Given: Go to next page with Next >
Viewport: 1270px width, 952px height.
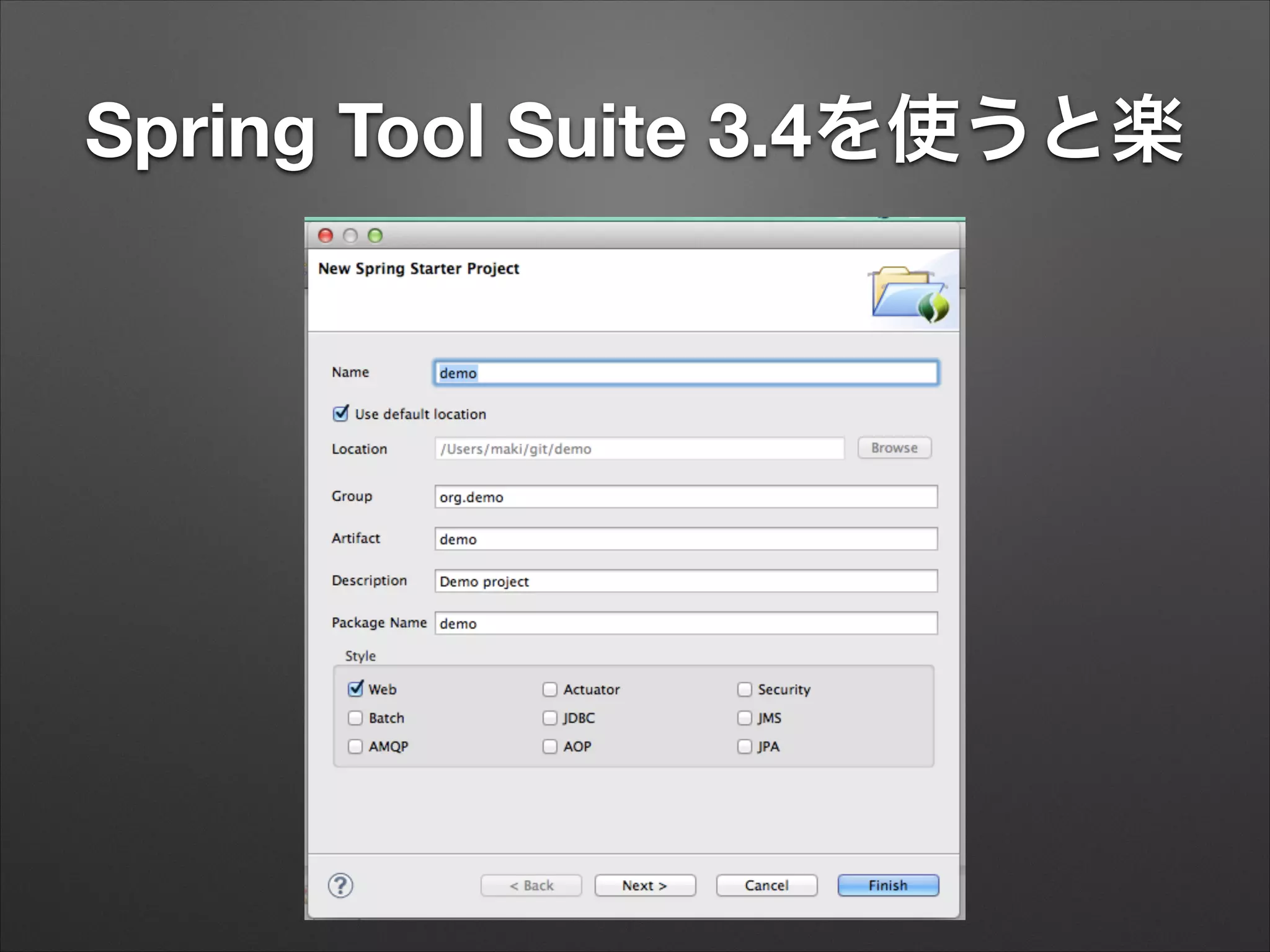Looking at the screenshot, I should pyautogui.click(x=645, y=886).
